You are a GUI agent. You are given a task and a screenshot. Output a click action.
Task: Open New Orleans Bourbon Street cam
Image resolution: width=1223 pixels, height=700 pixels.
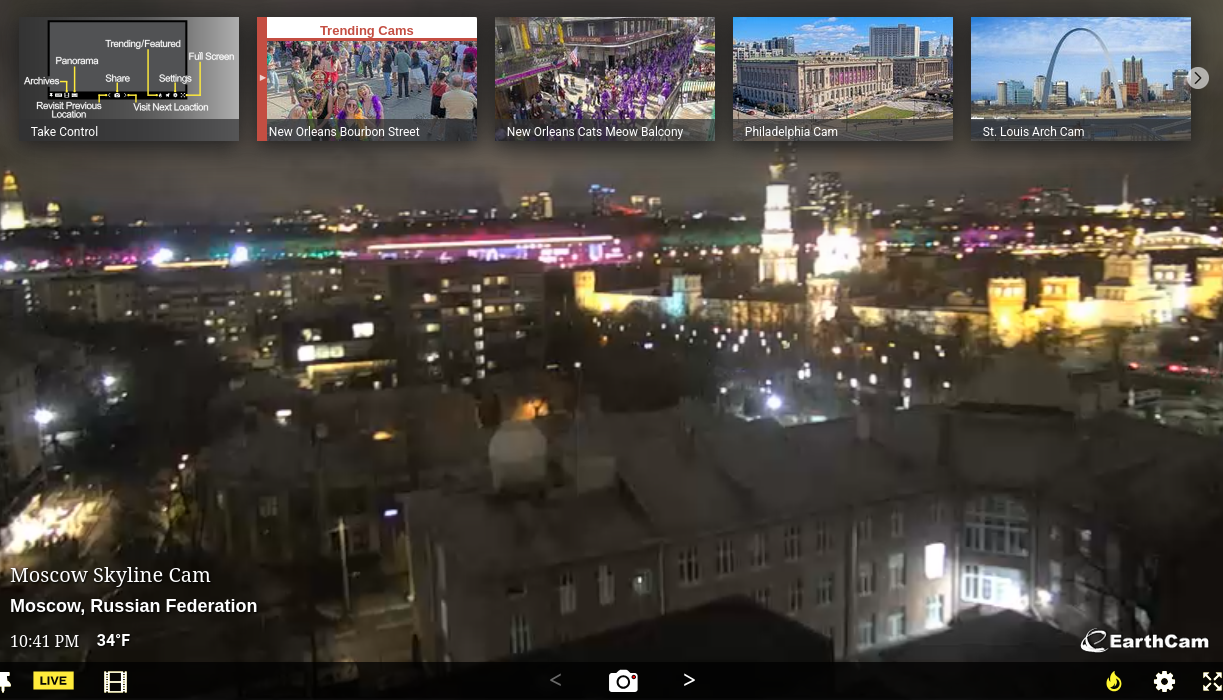(x=367, y=79)
